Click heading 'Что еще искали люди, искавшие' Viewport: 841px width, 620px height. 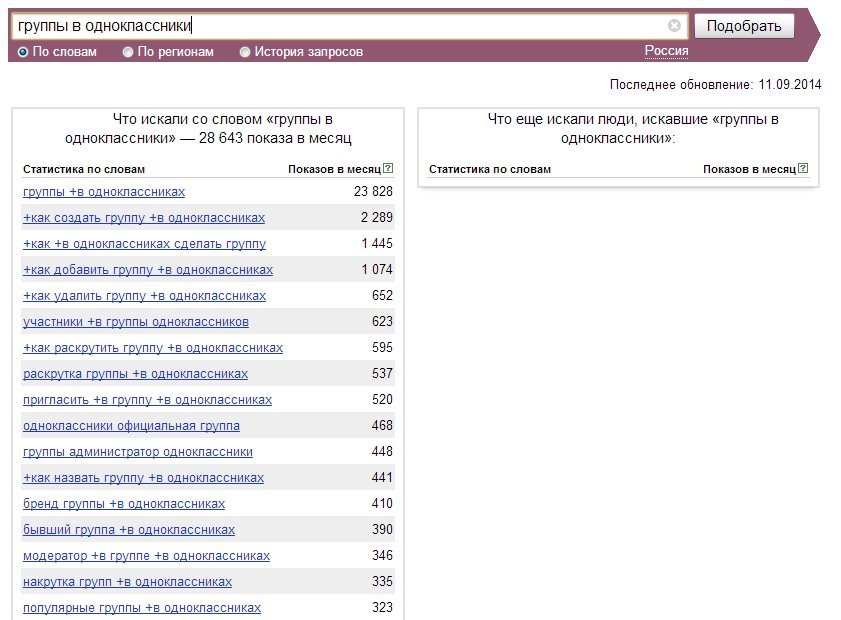pos(597,119)
